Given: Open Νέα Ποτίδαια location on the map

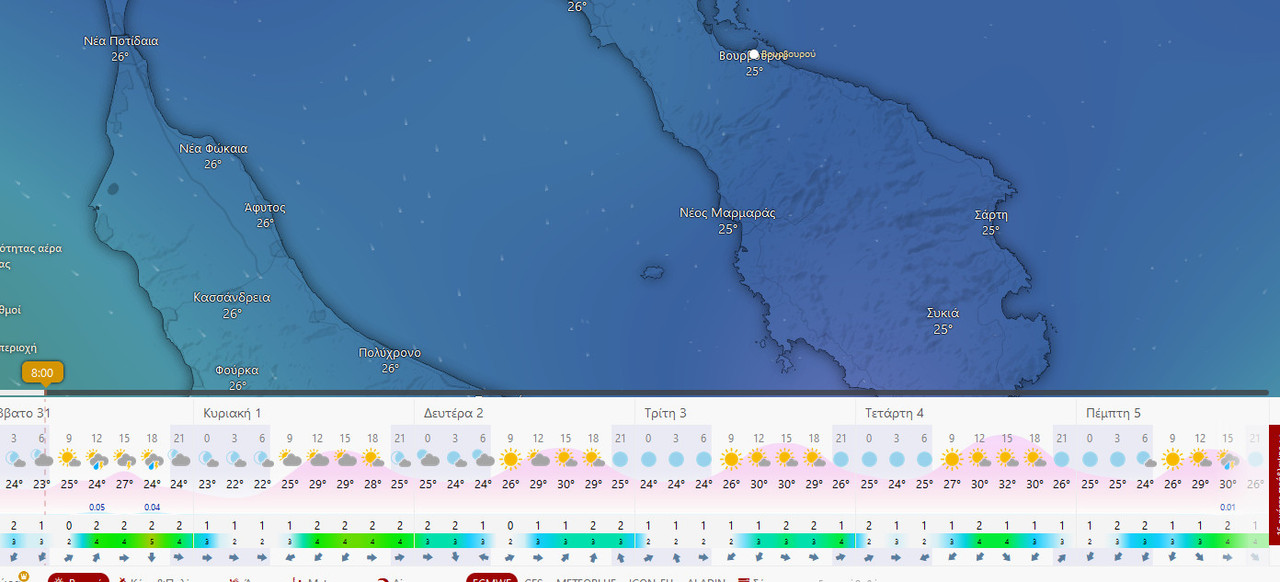Looking at the screenshot, I should (x=121, y=41).
